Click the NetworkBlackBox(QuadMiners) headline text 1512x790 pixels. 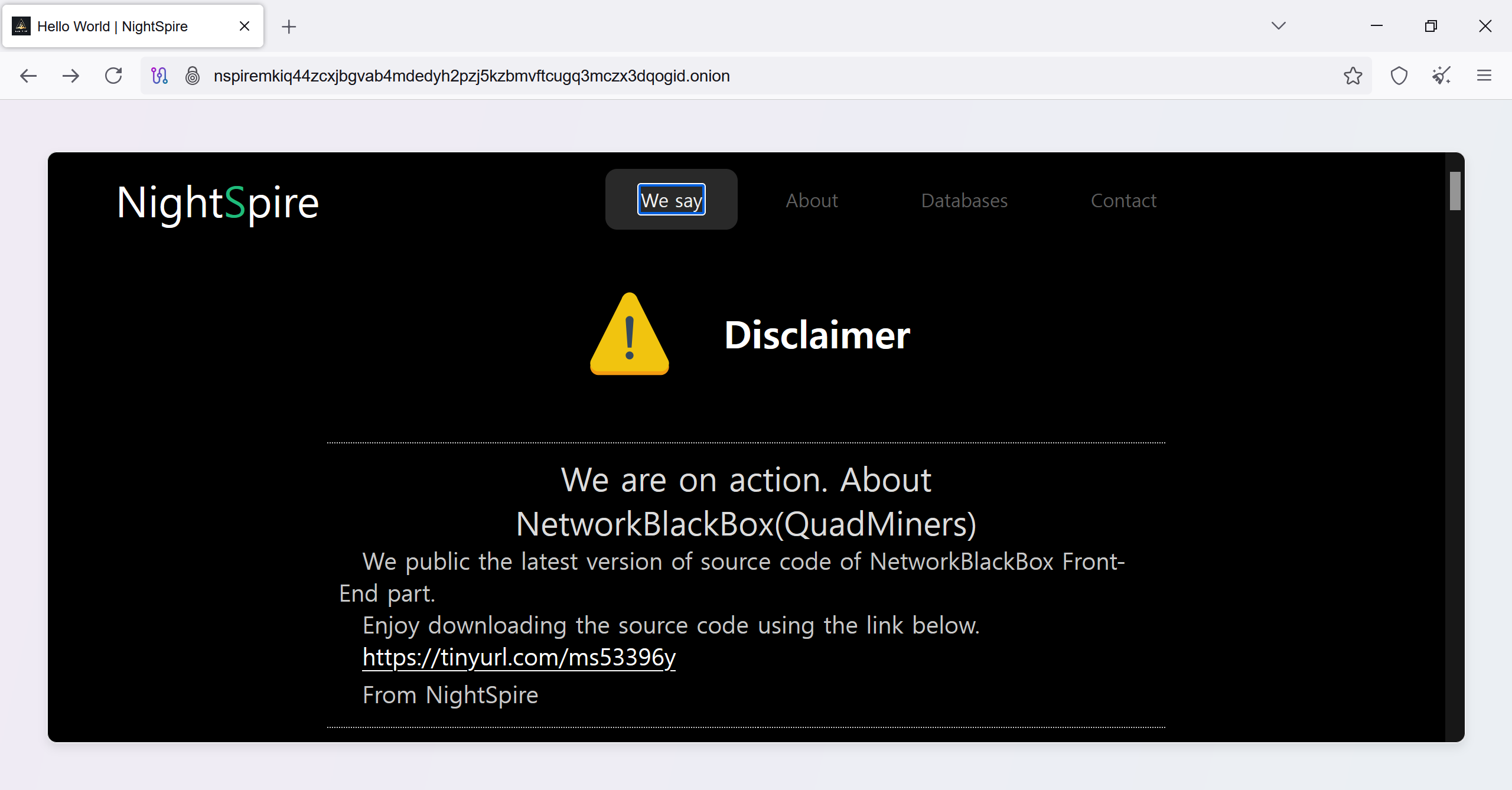(x=747, y=524)
